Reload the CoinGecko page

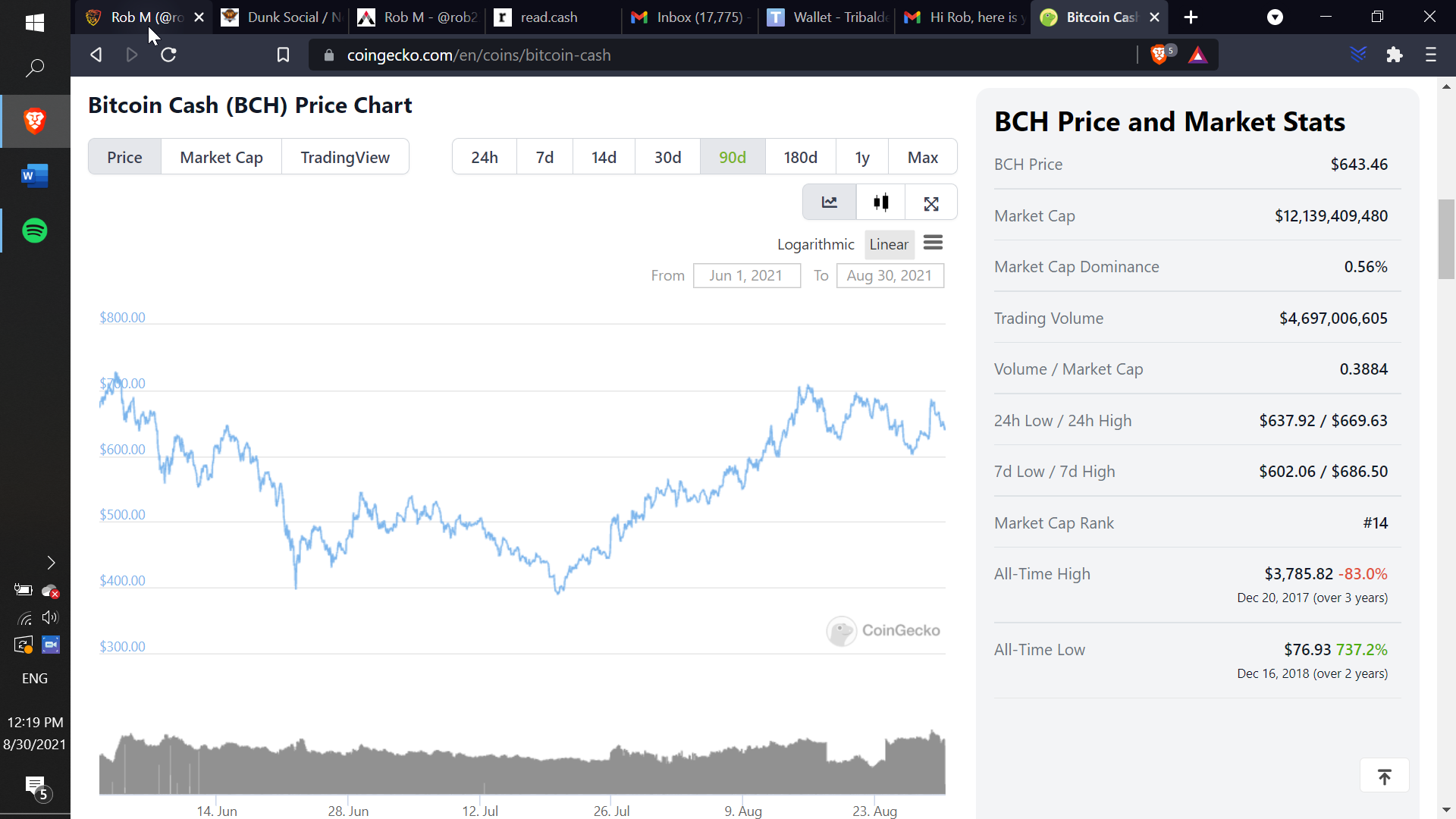point(168,55)
